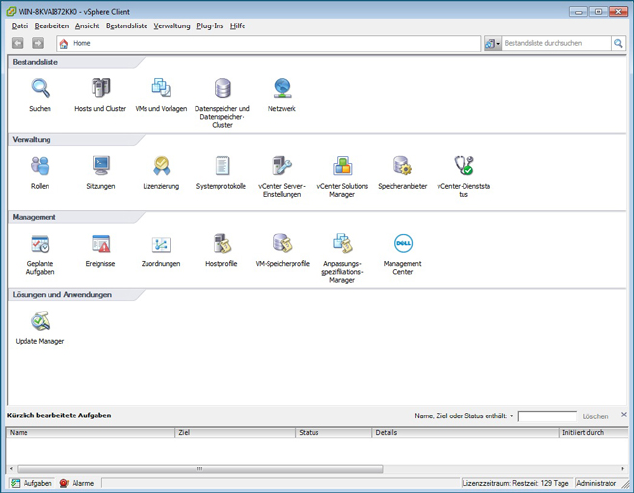634x493 pixels.
Task: Open the Datei menu
Action: pos(20,26)
